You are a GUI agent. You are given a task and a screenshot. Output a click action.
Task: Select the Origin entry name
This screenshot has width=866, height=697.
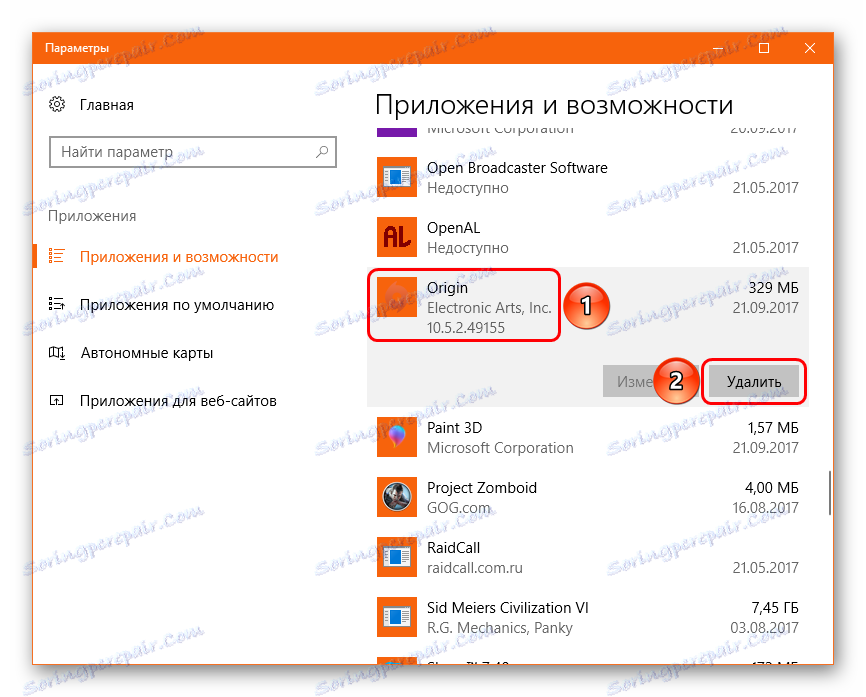pyautogui.click(x=447, y=288)
